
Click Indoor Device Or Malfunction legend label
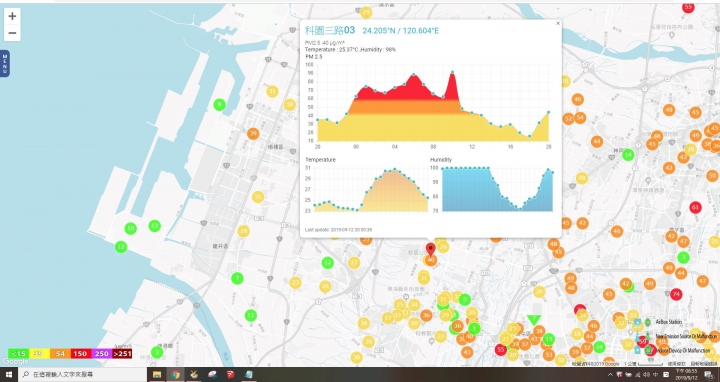click(683, 351)
